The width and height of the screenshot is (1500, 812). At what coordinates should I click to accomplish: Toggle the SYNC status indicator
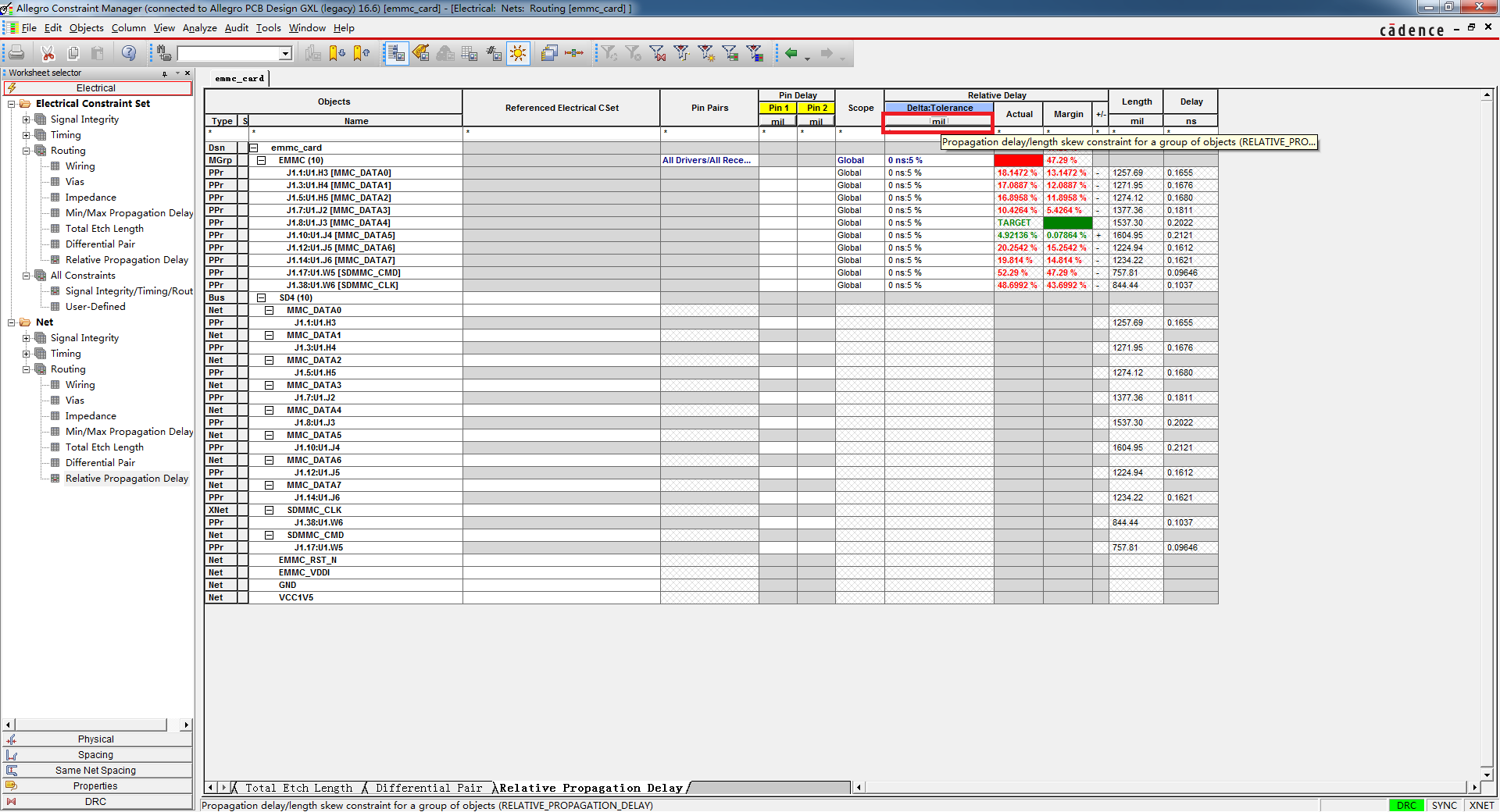(x=1445, y=805)
